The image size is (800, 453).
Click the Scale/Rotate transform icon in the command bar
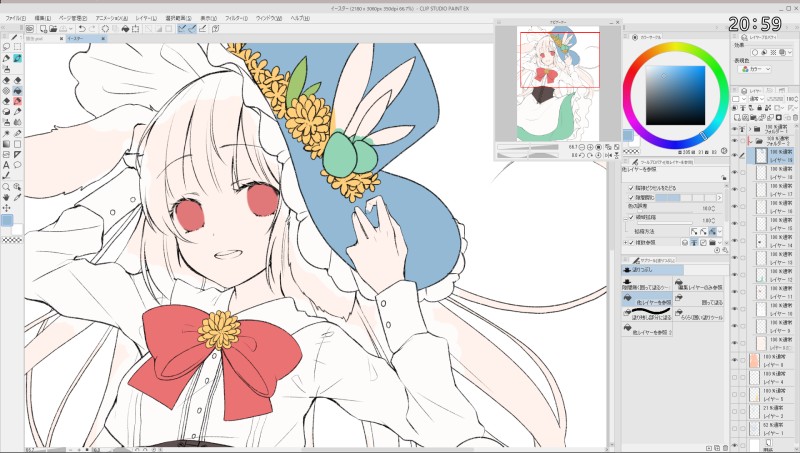point(135,29)
